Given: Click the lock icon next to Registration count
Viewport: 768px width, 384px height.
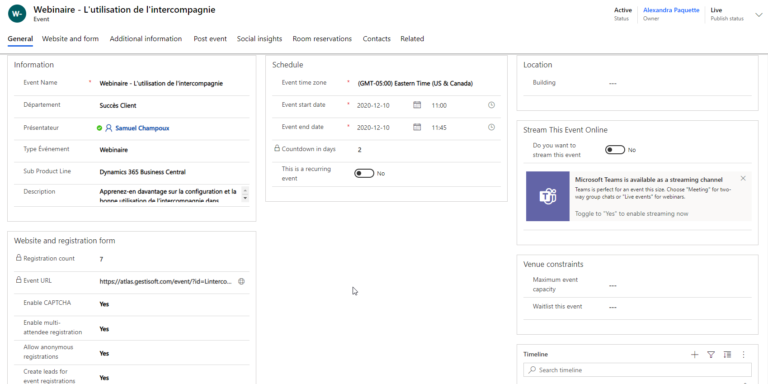Looking at the screenshot, I should tap(19, 258).
